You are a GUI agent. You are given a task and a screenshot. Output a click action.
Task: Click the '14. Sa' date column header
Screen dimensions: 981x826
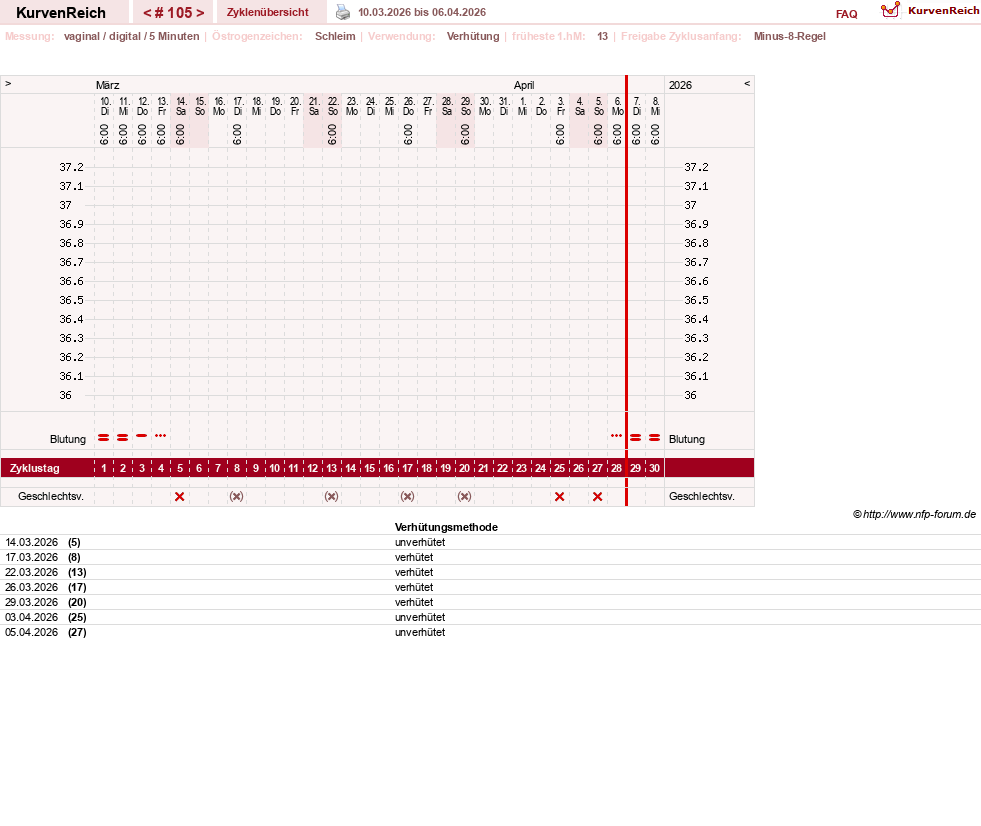point(181,106)
